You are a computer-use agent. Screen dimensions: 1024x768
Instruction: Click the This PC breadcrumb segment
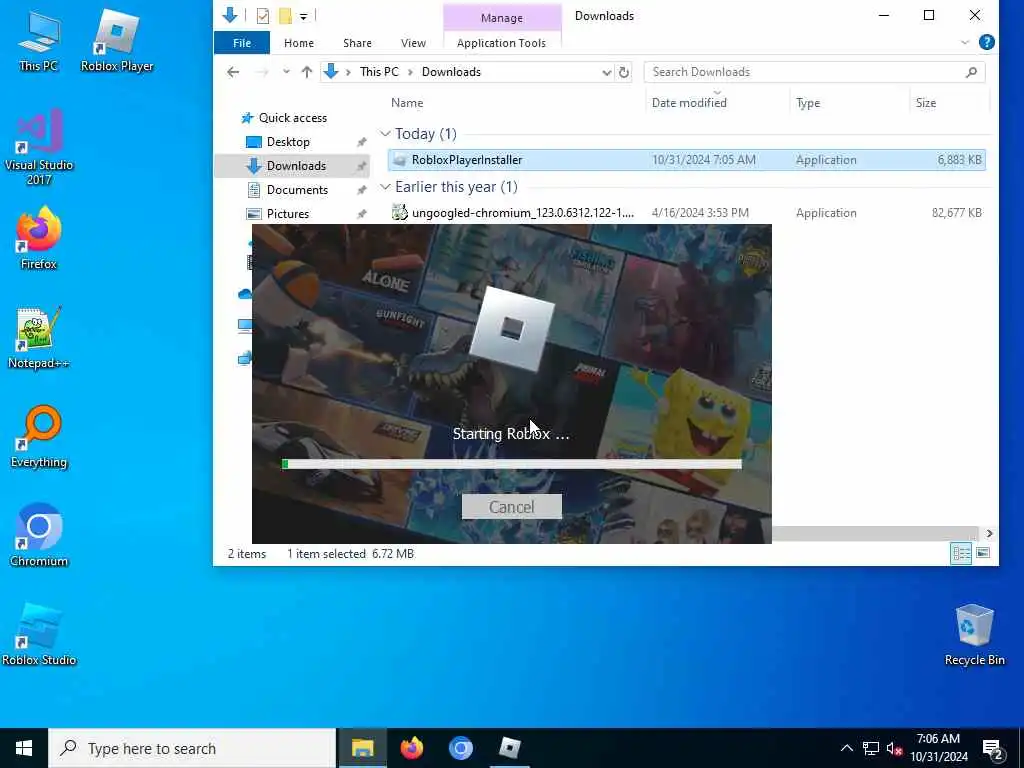(379, 72)
